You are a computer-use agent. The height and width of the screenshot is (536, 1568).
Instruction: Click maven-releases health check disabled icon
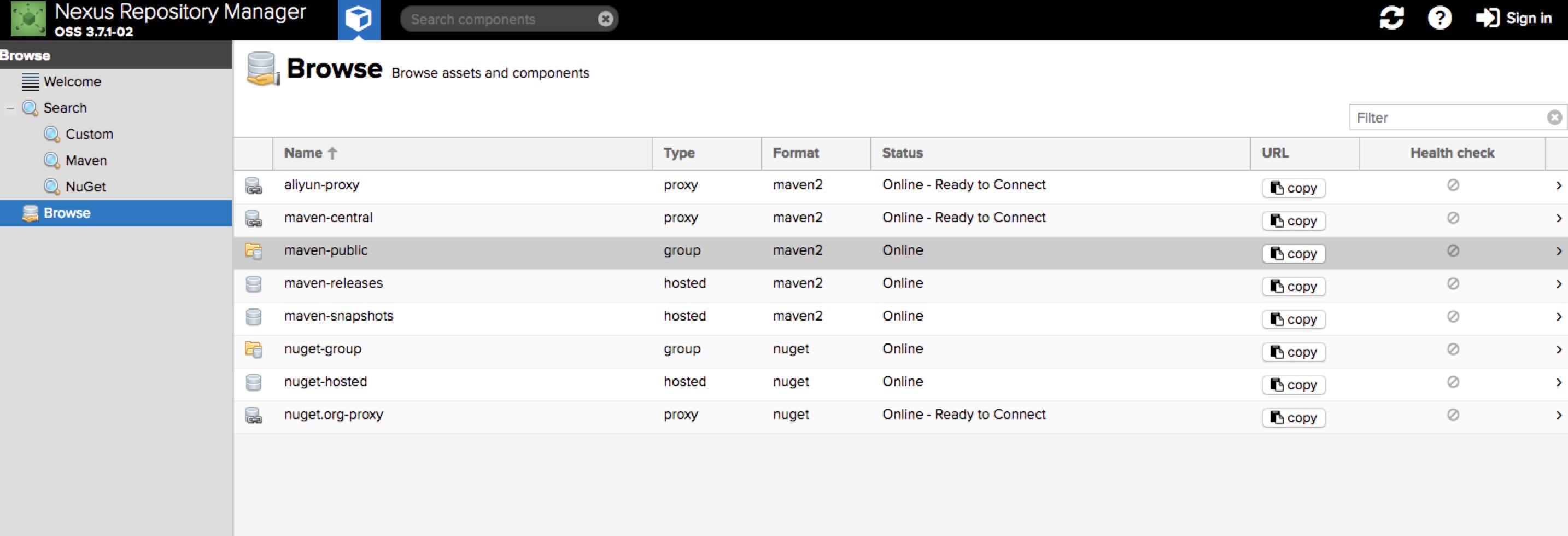coord(1453,284)
